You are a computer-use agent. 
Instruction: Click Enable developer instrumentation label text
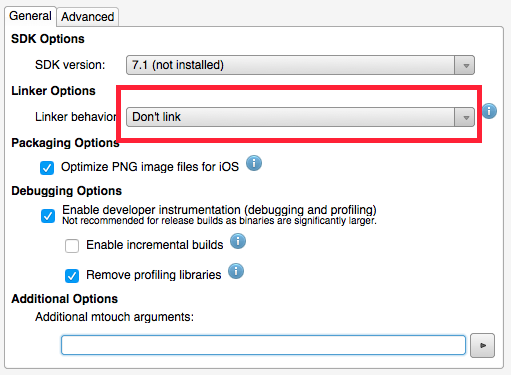(x=219, y=210)
